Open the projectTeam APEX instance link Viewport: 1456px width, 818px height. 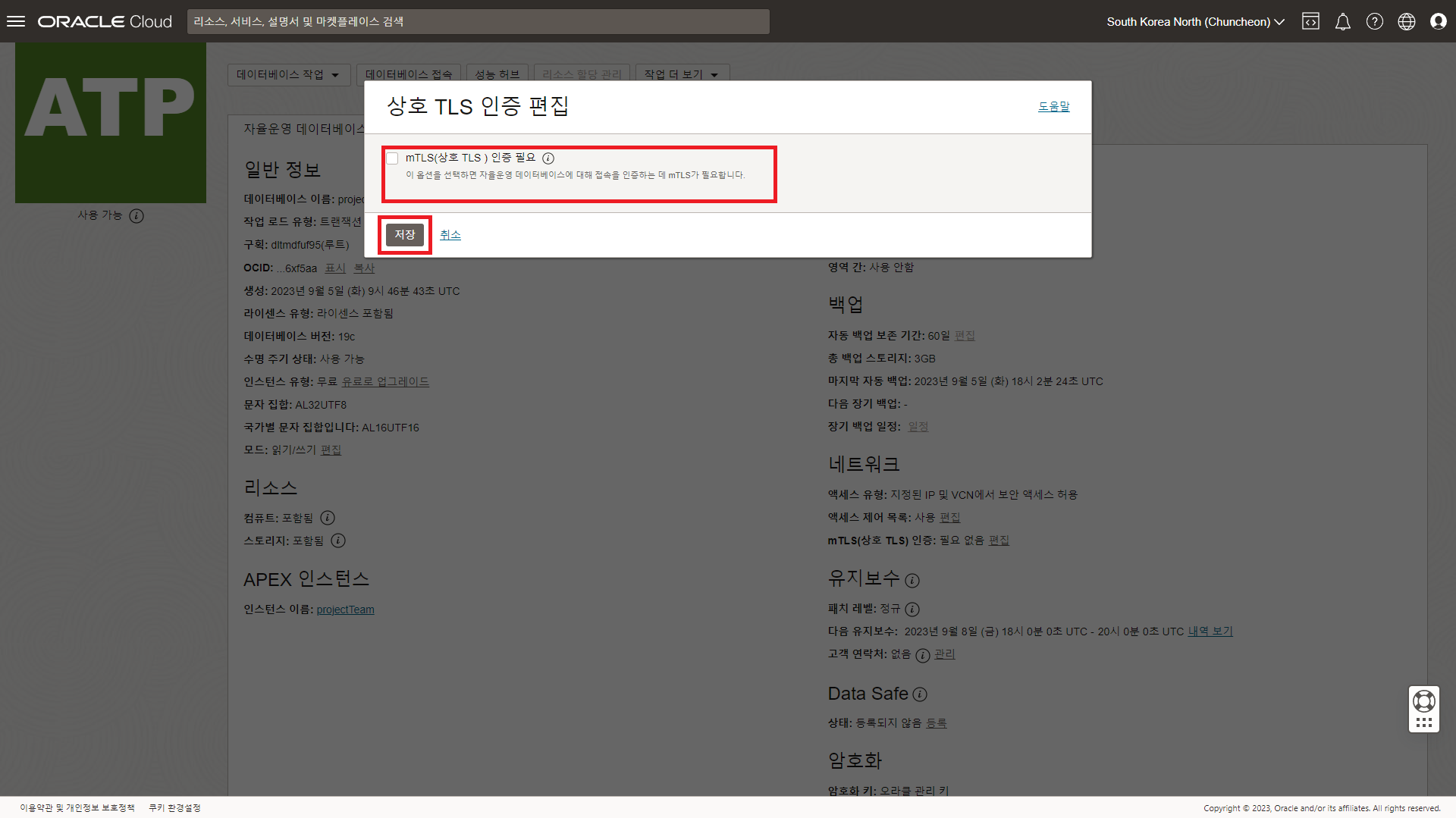click(x=345, y=610)
